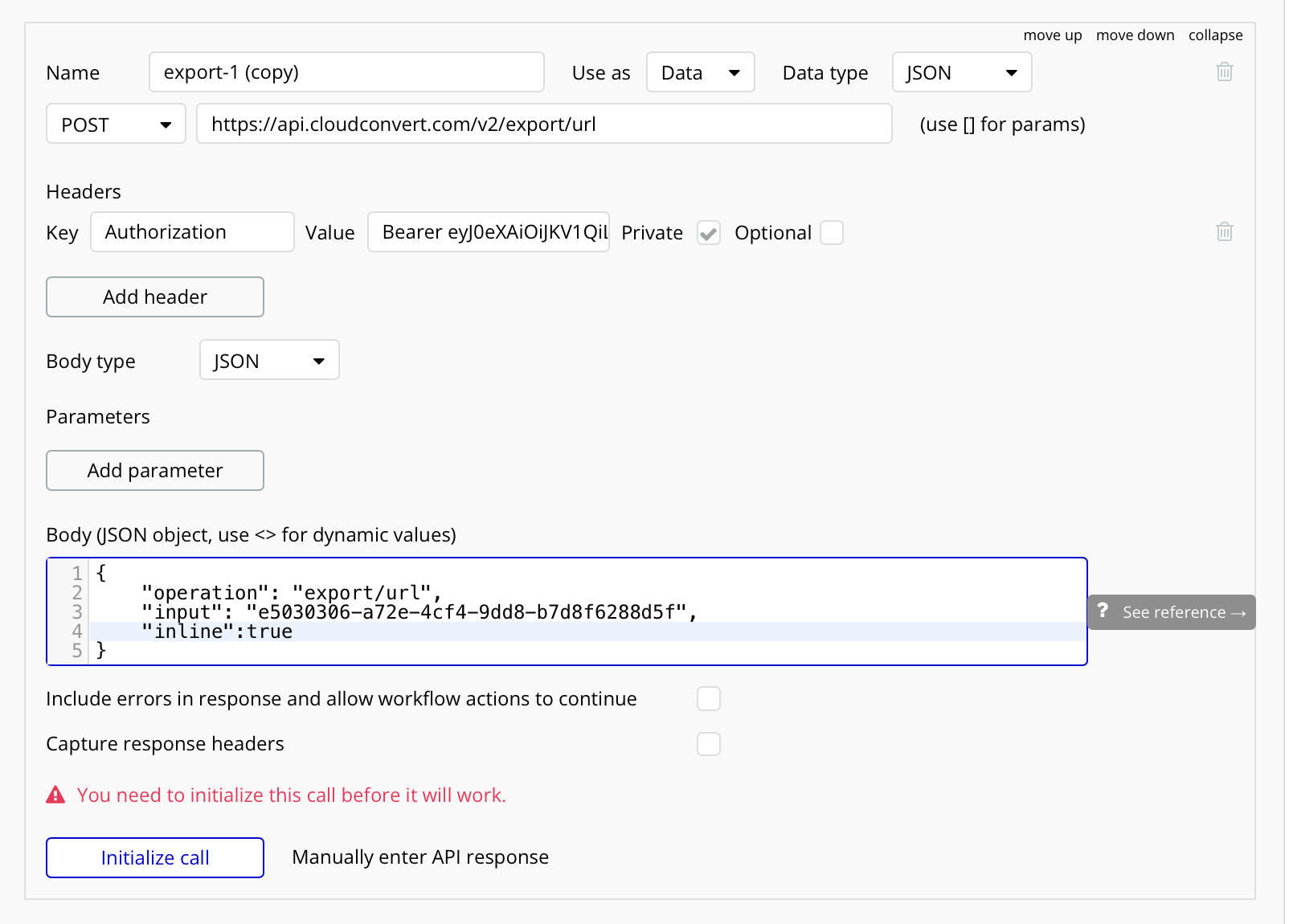This screenshot has width=1289, height=924.
Task: Click the Add parameter button
Action: [x=155, y=471]
